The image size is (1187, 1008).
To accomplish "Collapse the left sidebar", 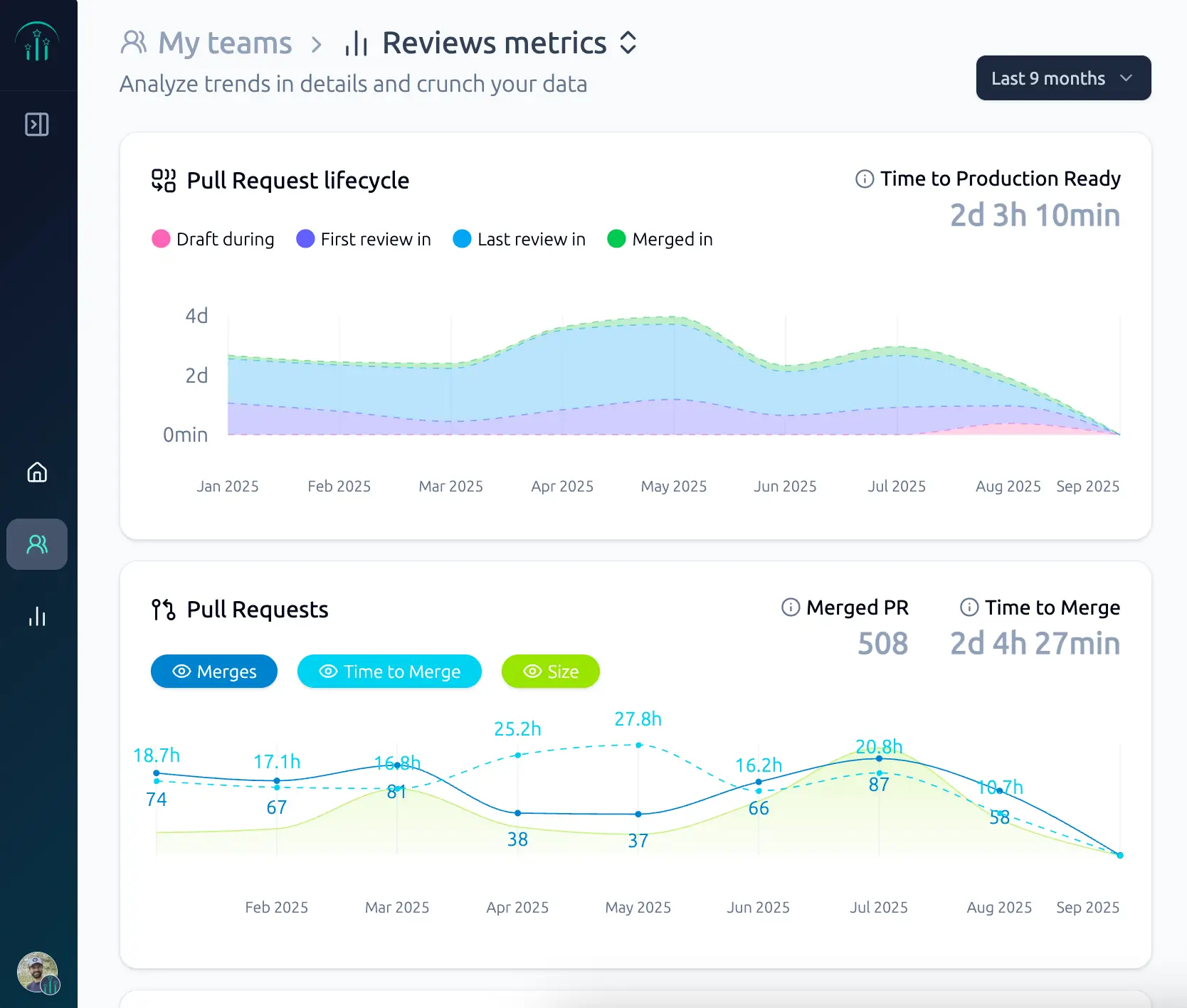I will pyautogui.click(x=36, y=124).
